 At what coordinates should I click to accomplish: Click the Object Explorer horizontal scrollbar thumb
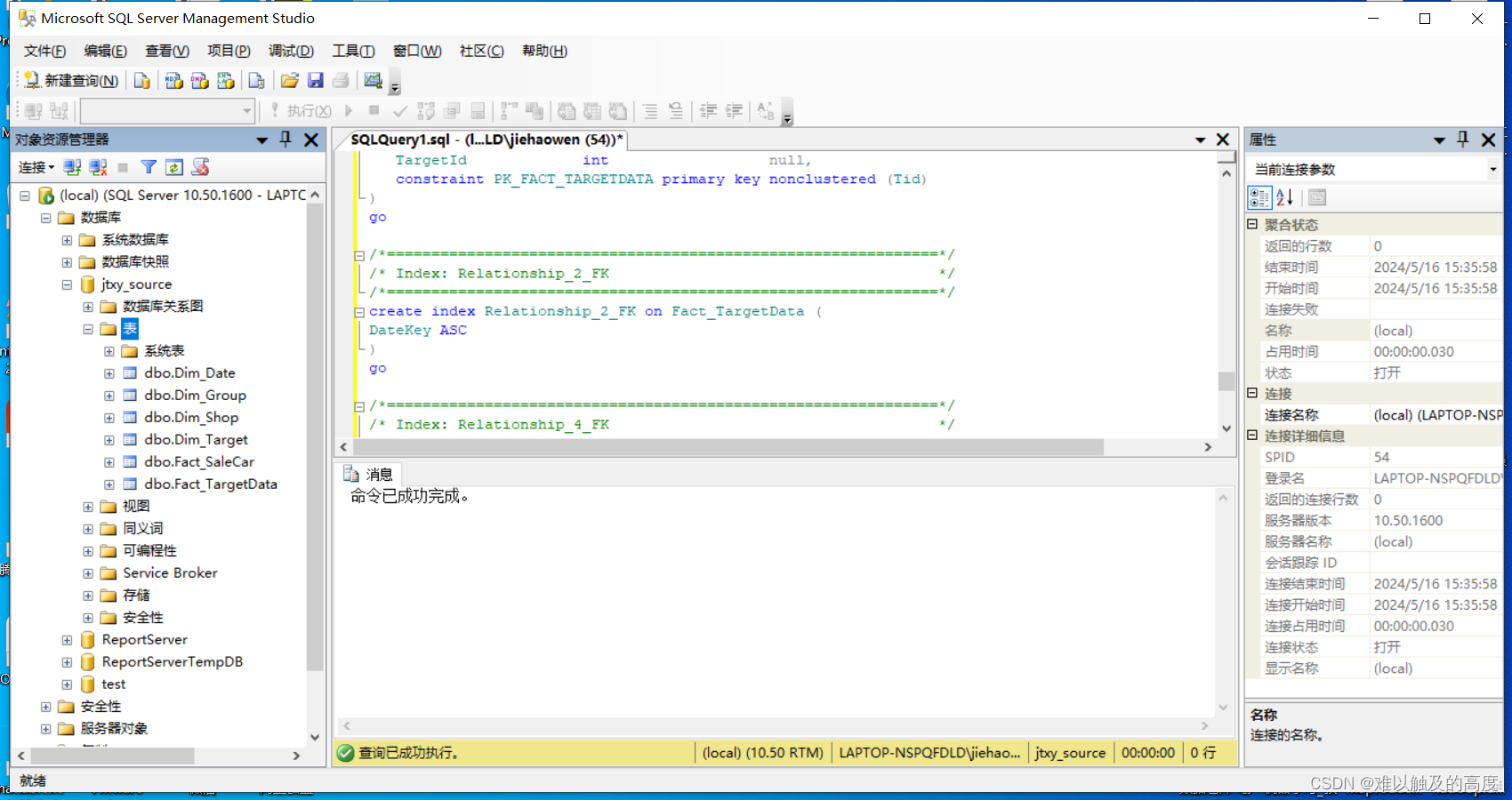click(113, 756)
